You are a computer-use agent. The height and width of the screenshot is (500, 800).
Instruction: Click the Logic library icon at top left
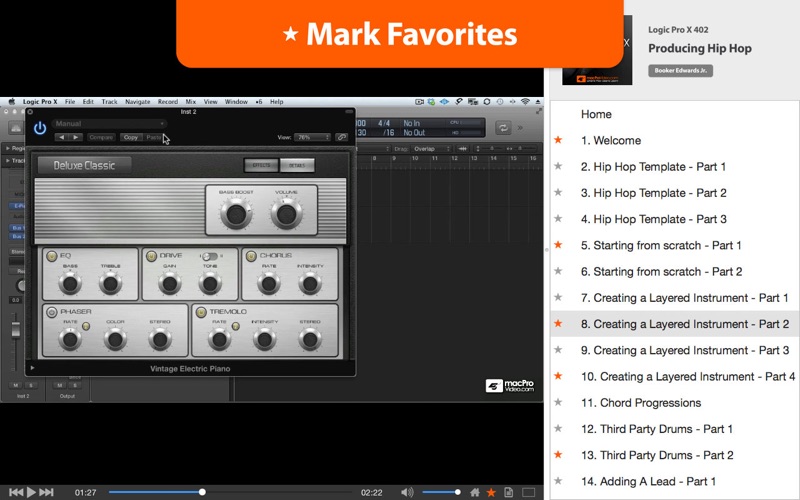coord(16,128)
